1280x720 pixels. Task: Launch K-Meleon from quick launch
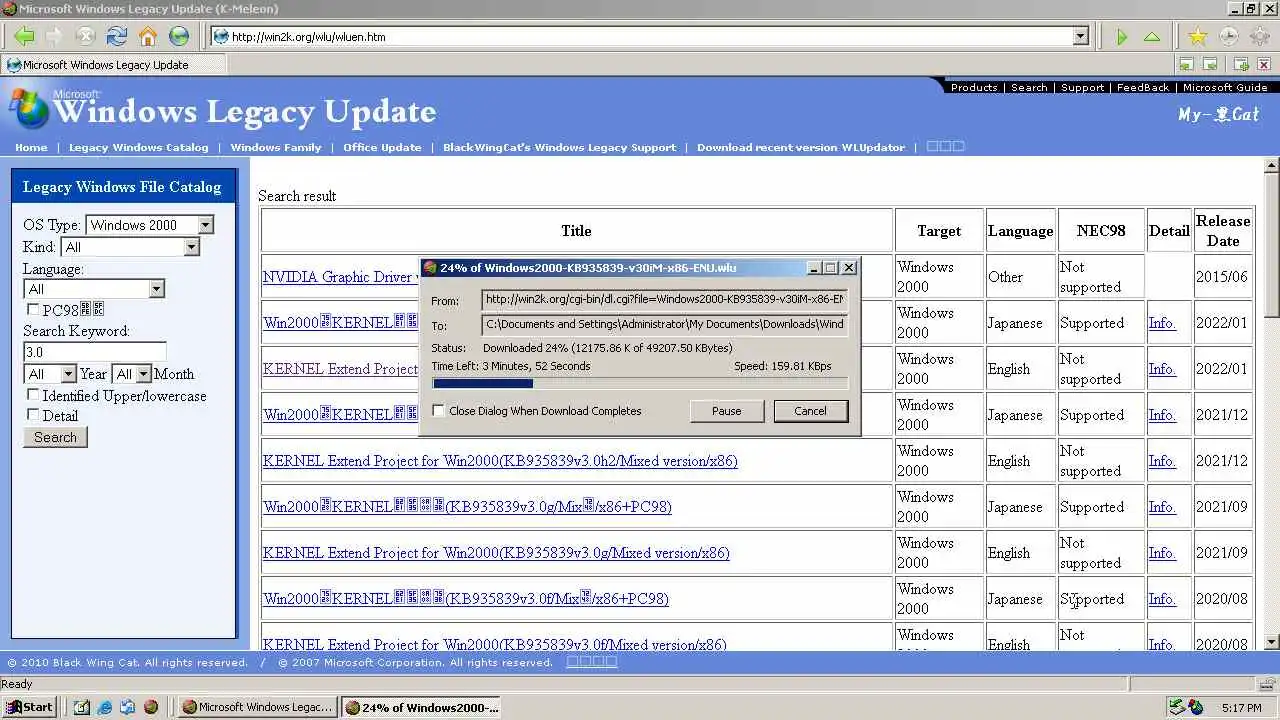pos(151,707)
